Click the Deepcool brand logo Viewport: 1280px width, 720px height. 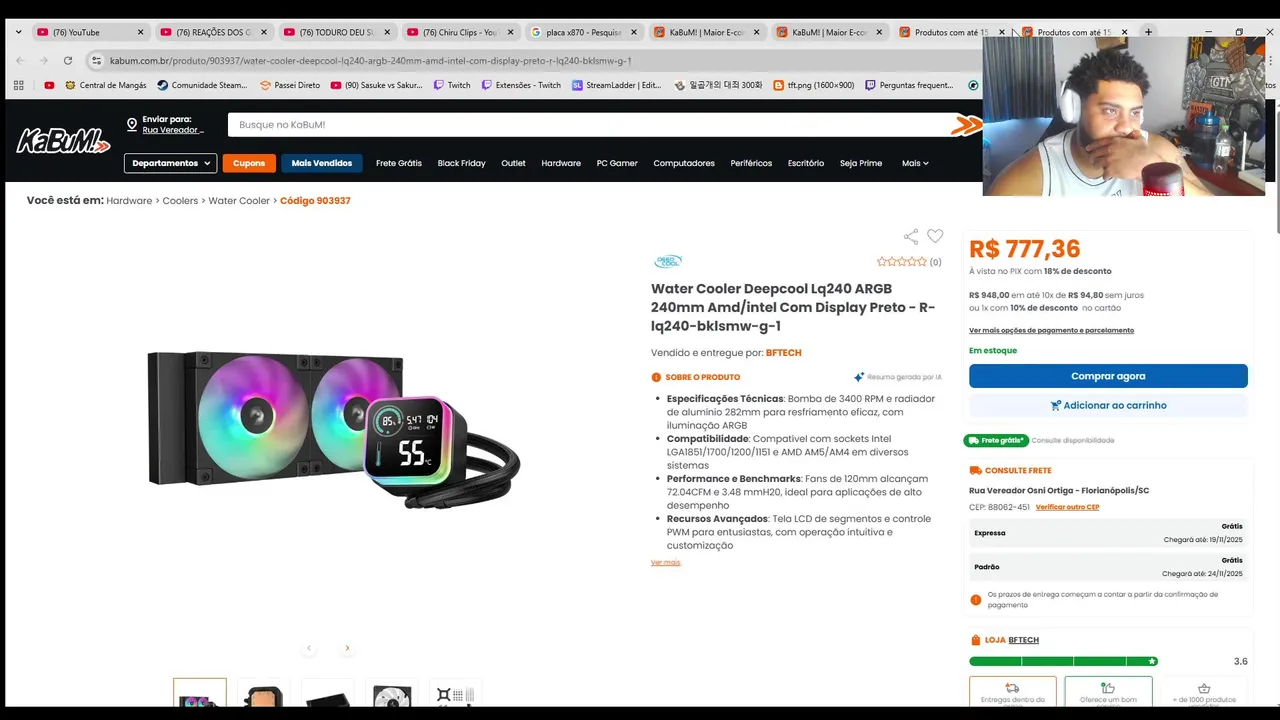668,262
